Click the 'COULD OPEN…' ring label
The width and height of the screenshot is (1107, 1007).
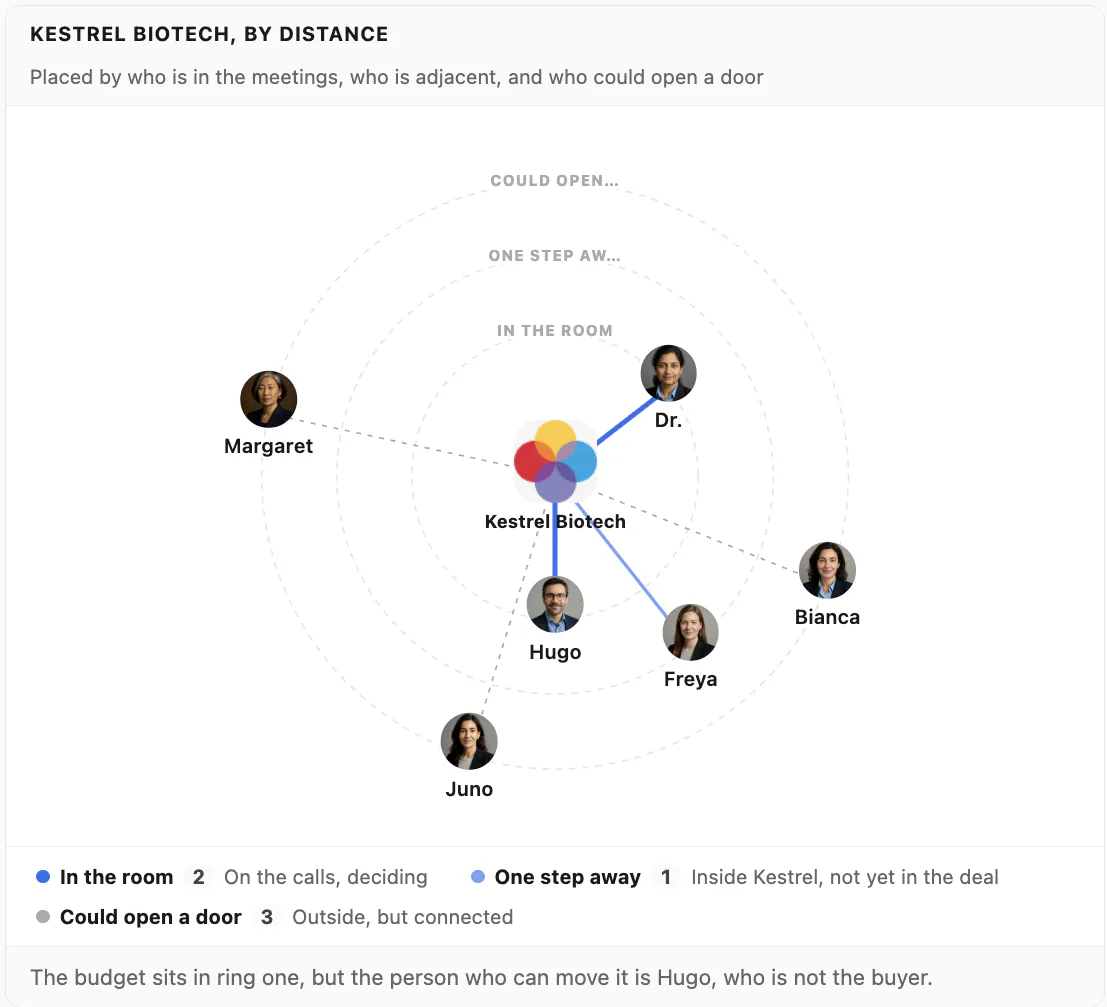tap(555, 181)
